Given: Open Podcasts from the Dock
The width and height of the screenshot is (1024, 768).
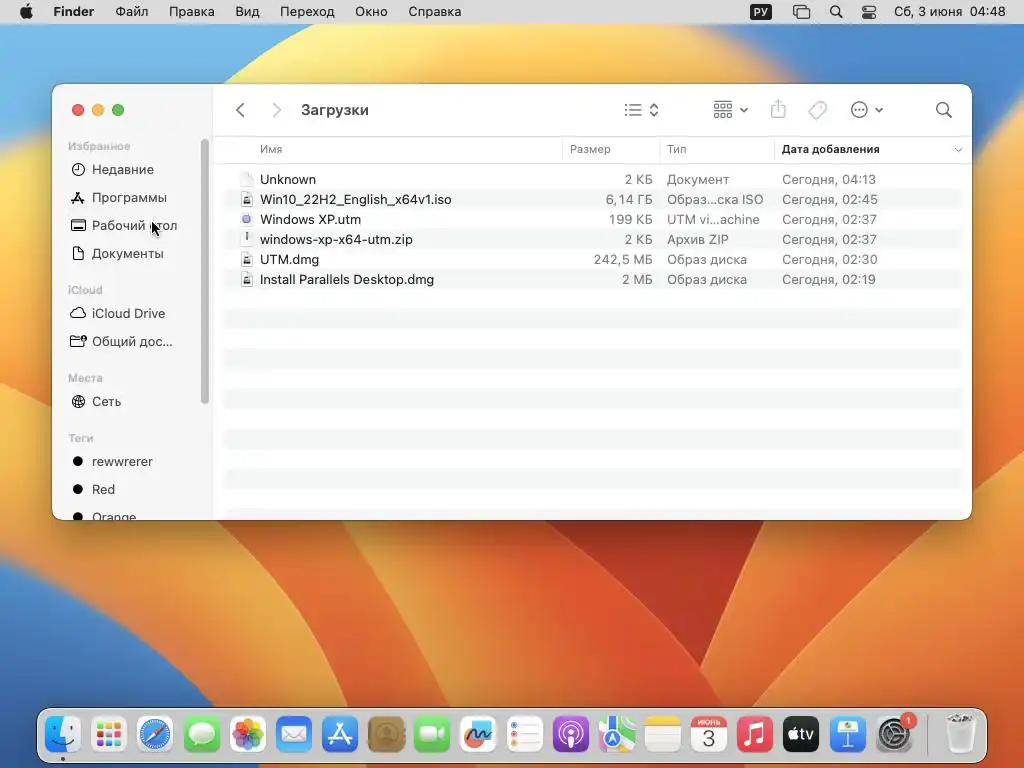Looking at the screenshot, I should click(x=571, y=734).
